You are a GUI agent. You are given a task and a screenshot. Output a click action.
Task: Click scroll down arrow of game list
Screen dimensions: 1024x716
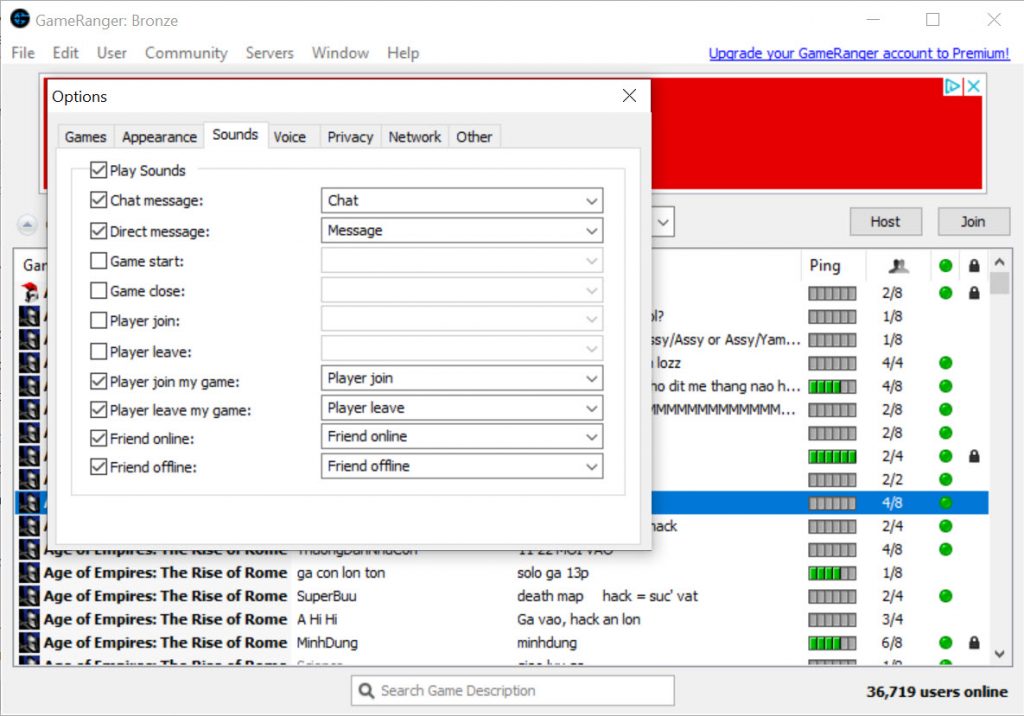tap(999, 654)
